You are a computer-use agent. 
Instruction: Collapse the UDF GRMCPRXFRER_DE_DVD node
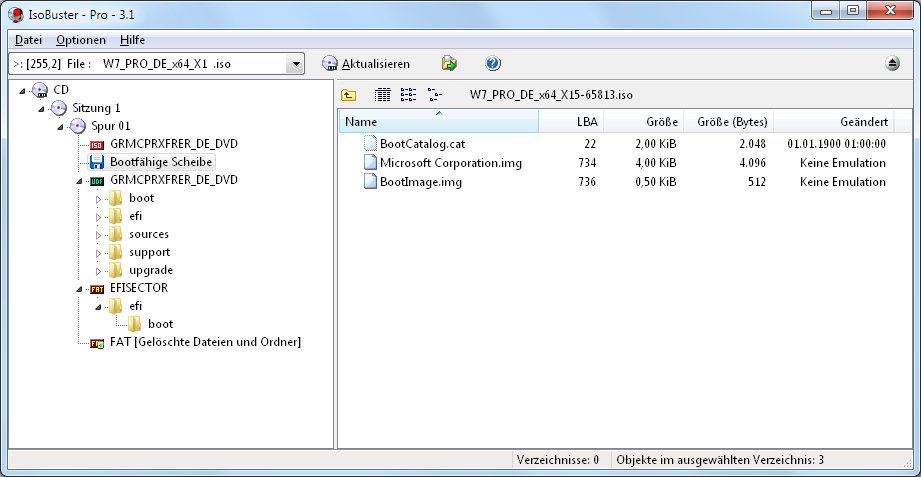80,181
